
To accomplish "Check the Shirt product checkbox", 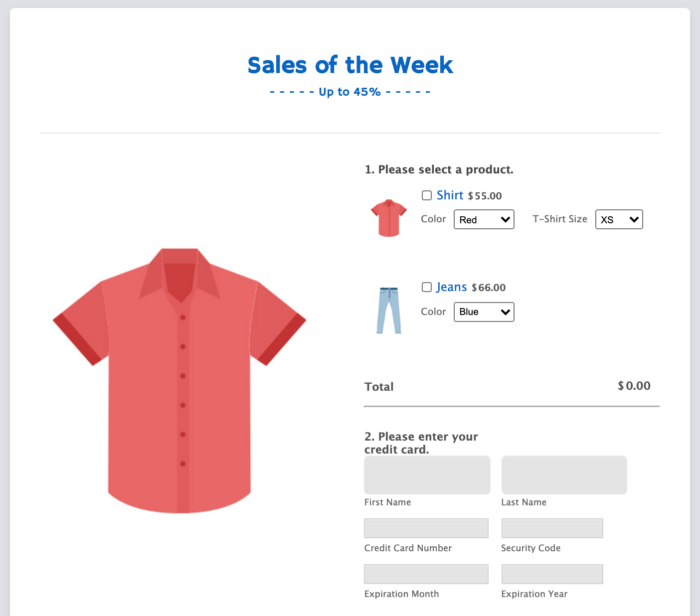I will (x=427, y=196).
